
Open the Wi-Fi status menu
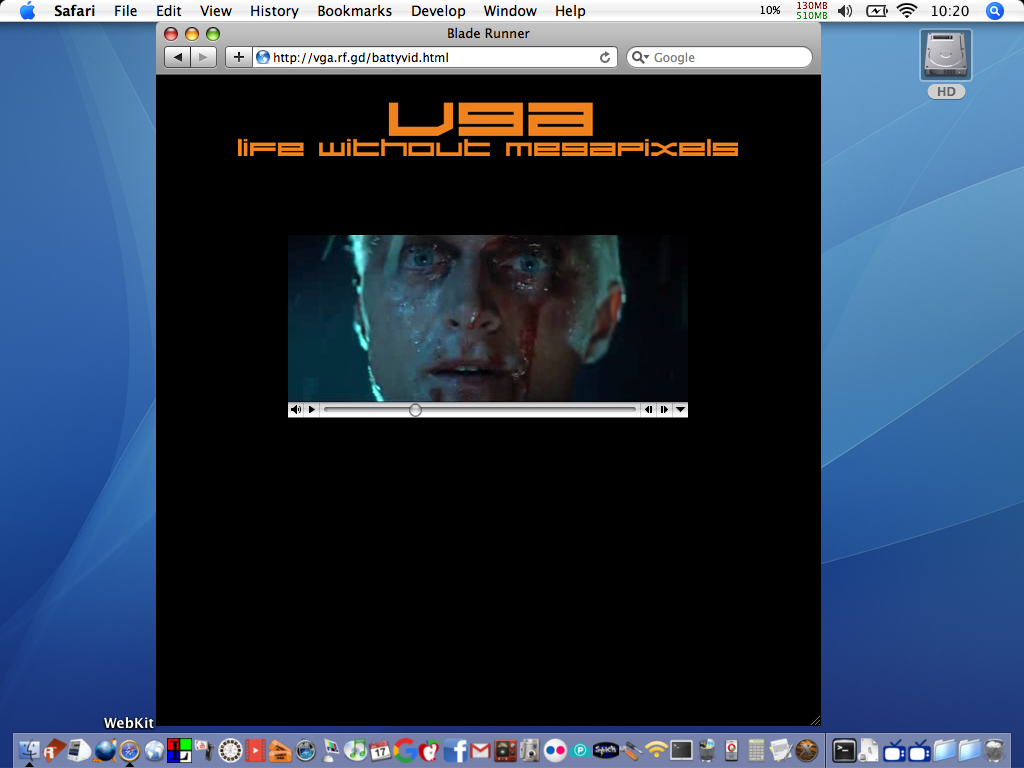coord(907,10)
